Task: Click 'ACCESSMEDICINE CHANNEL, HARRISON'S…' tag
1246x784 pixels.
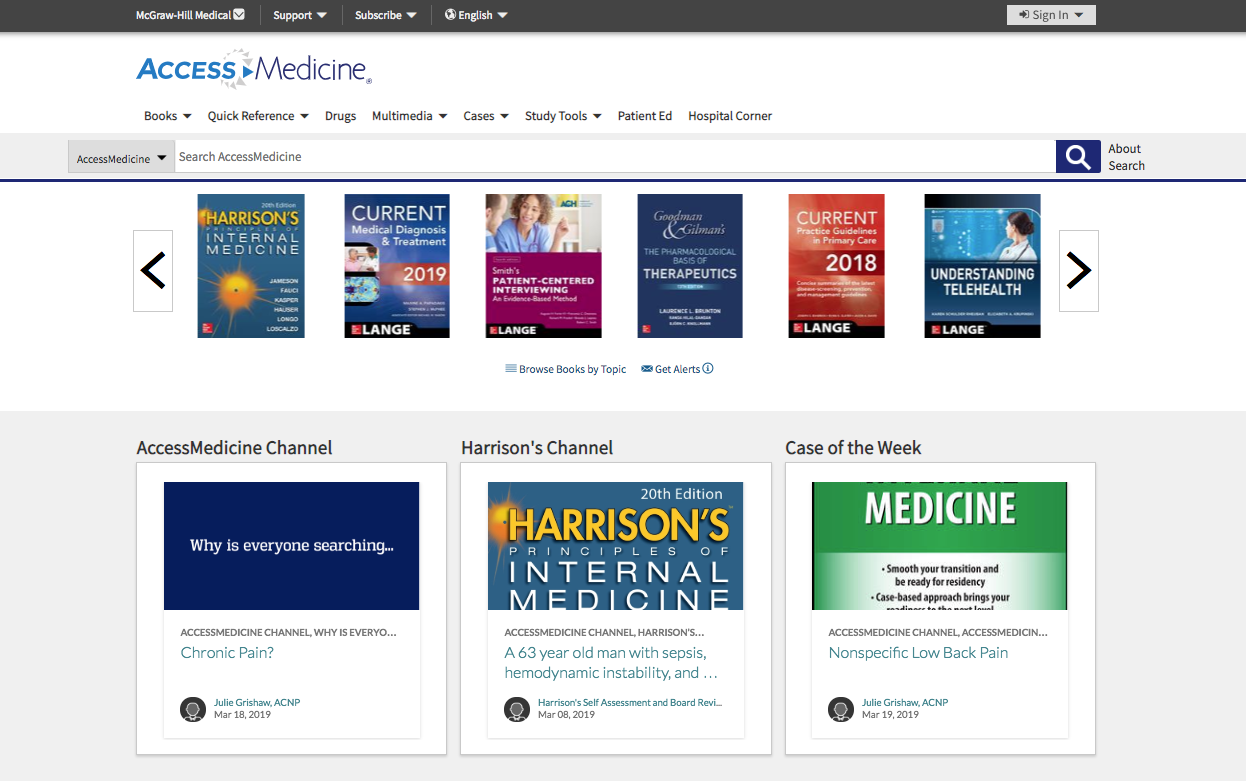Action: pos(604,633)
